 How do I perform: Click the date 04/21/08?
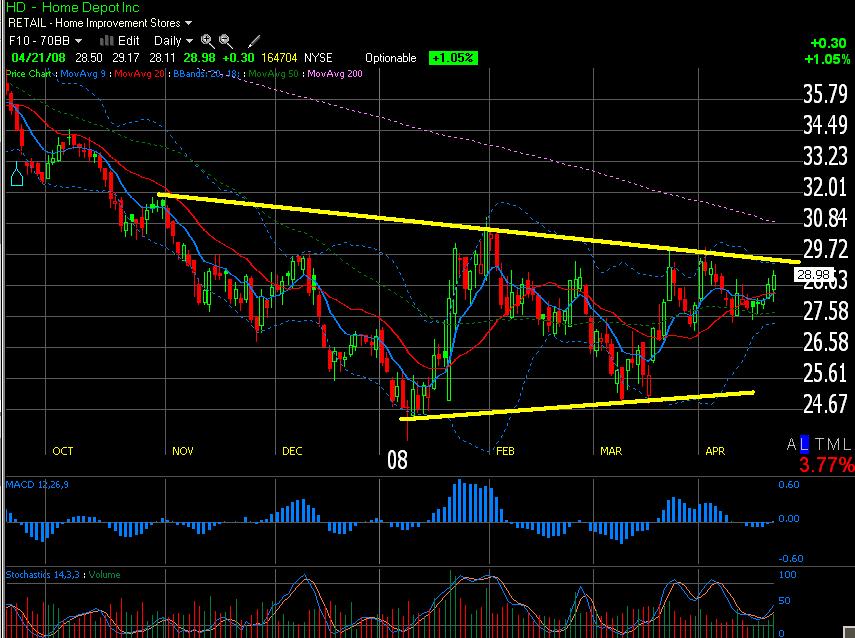click(x=38, y=58)
